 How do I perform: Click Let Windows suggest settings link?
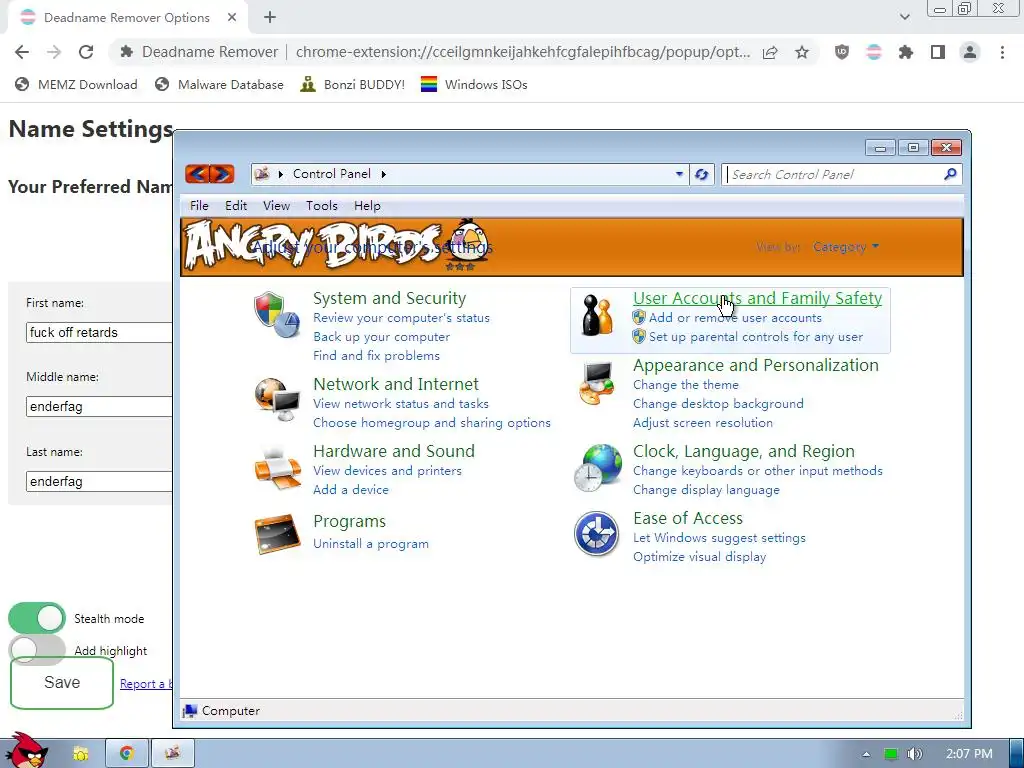[x=719, y=538]
